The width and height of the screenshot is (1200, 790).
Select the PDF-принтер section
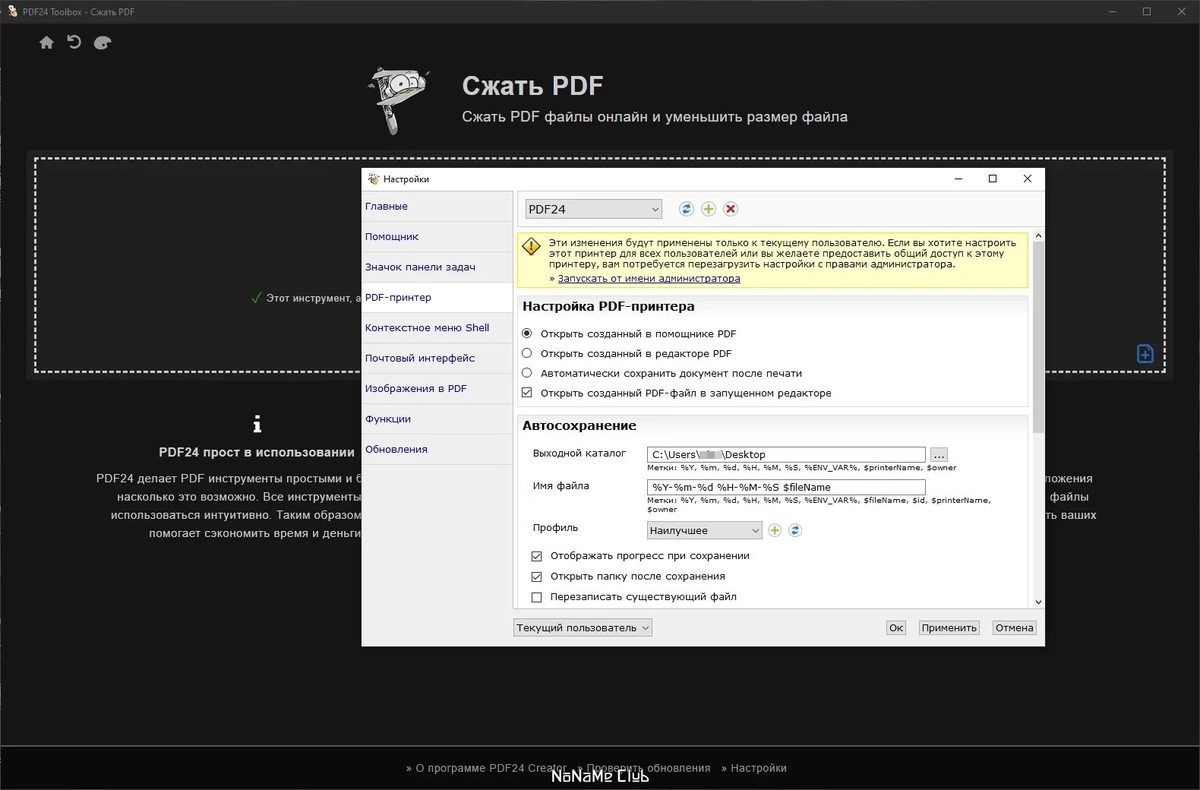point(437,297)
